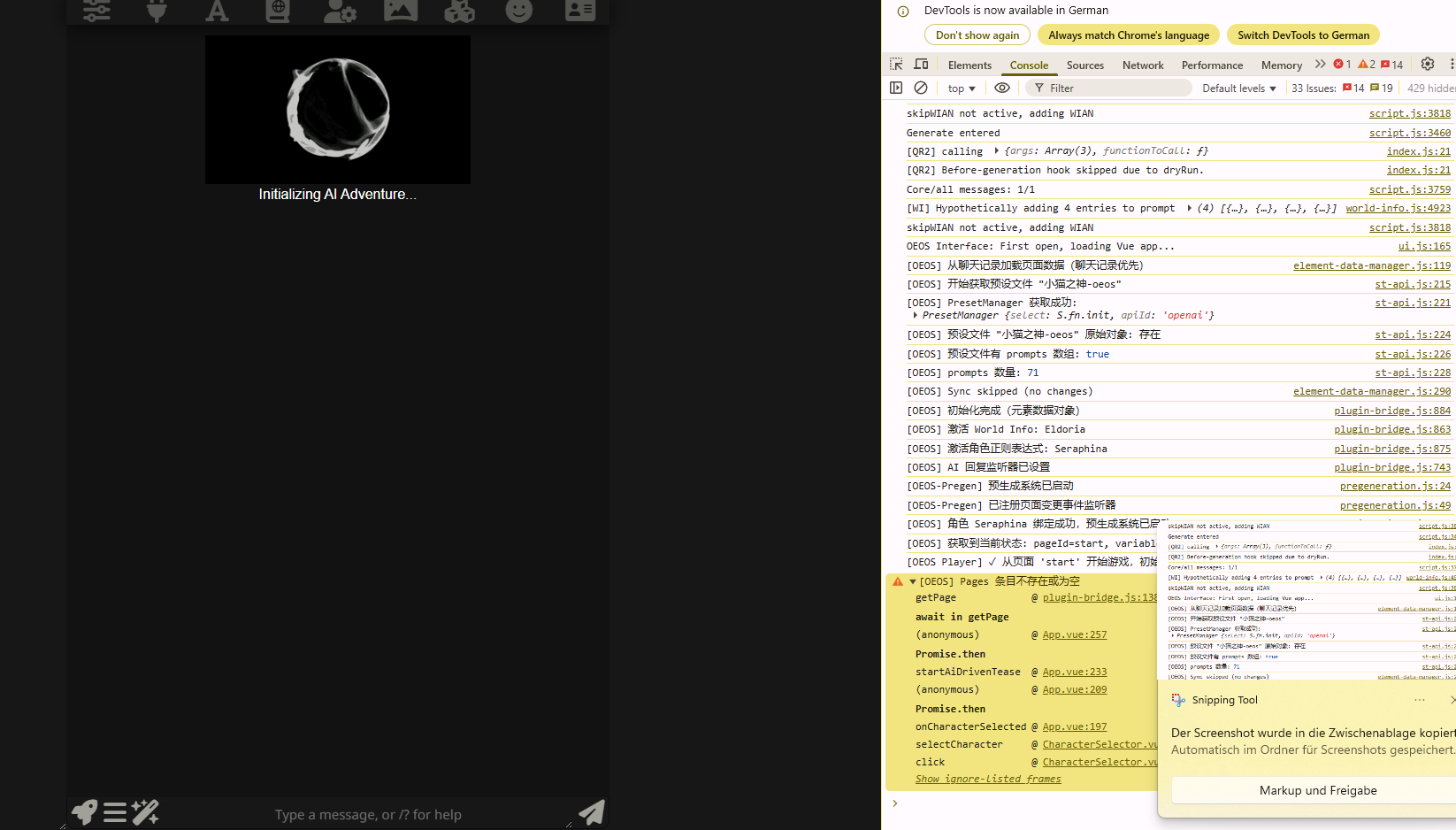
Task: Expand more DevTools tabs chevron
Action: point(1321,65)
